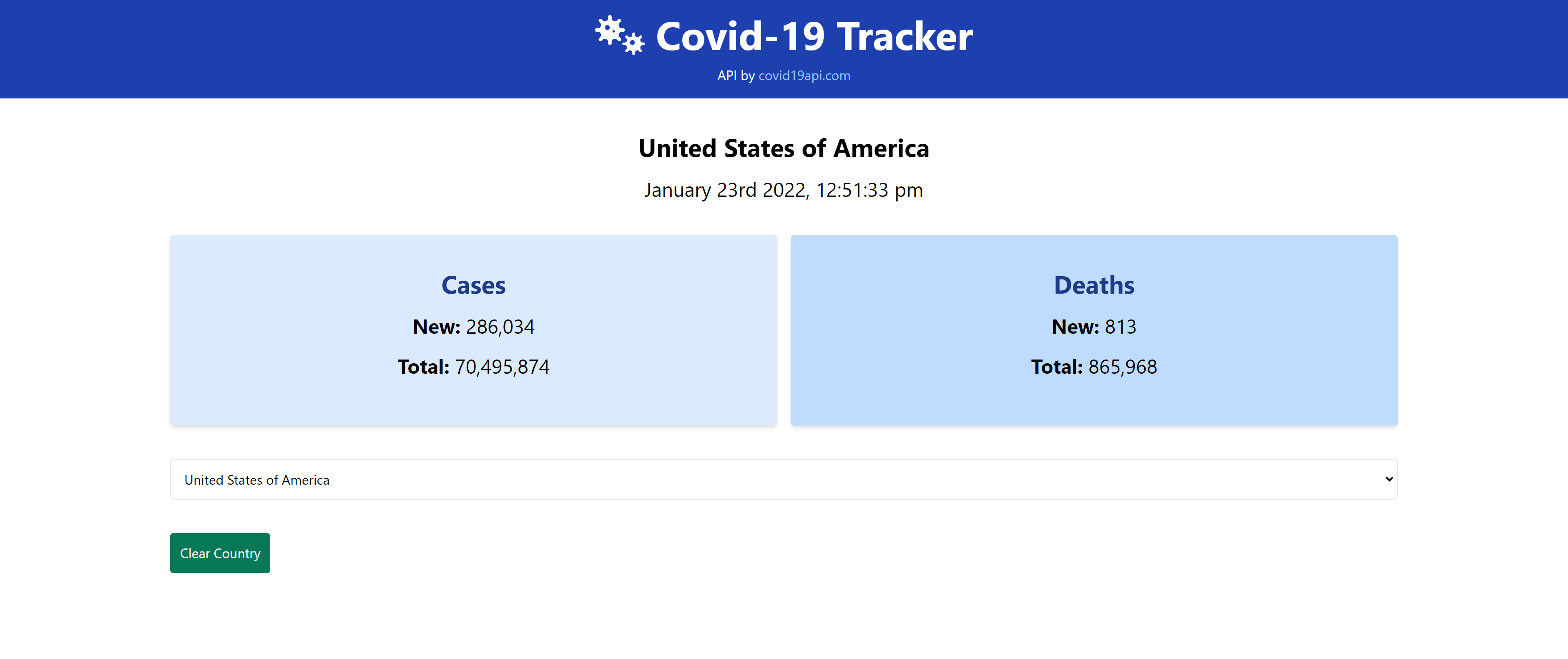Select the new deaths value 813
The image size is (1568, 659).
tap(1121, 327)
